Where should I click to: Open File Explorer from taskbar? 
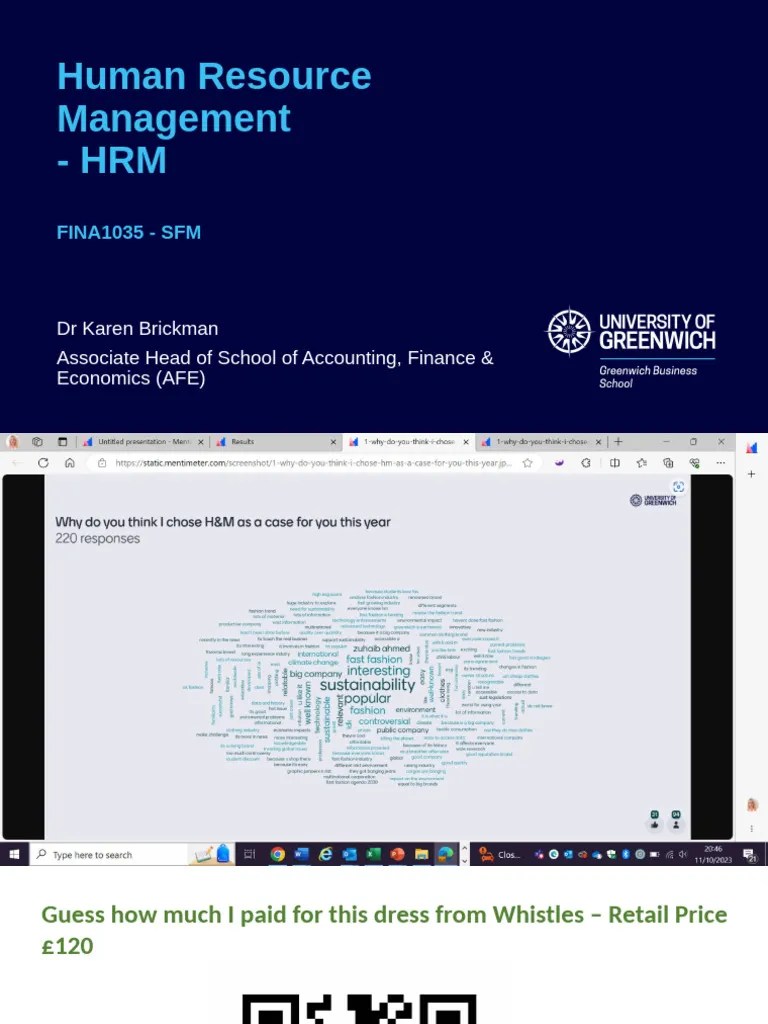pos(421,854)
